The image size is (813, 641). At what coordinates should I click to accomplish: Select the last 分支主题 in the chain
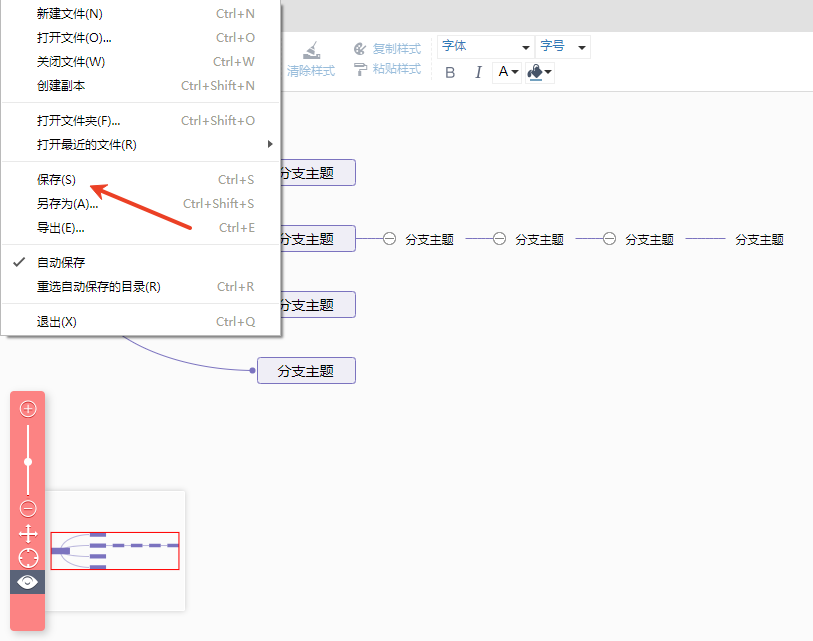coord(759,240)
